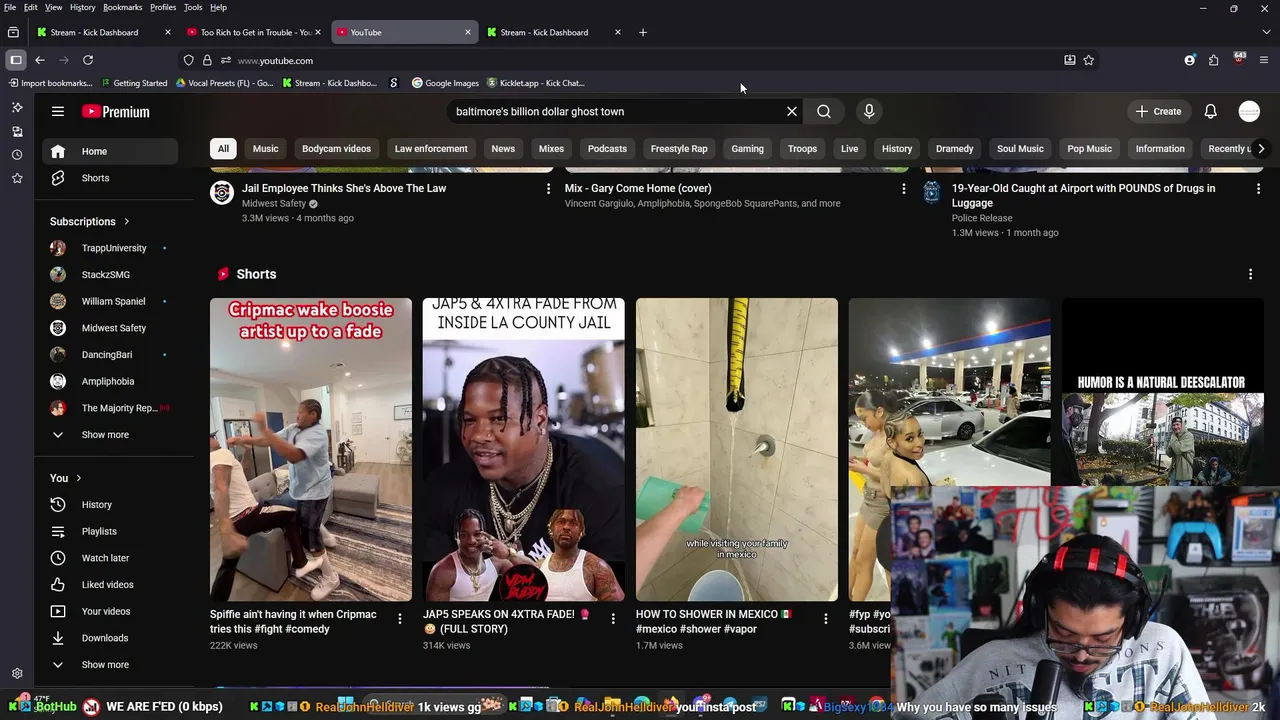Expand the You section header
Image resolution: width=1280 pixels, height=720 pixels.
[x=66, y=478]
